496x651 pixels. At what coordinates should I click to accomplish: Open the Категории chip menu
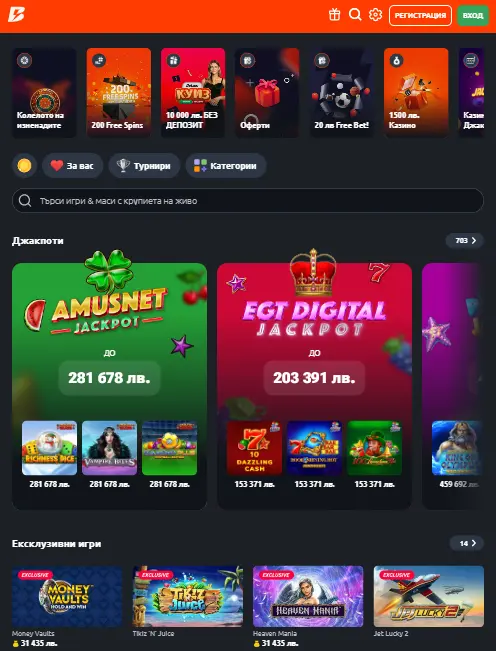226,166
